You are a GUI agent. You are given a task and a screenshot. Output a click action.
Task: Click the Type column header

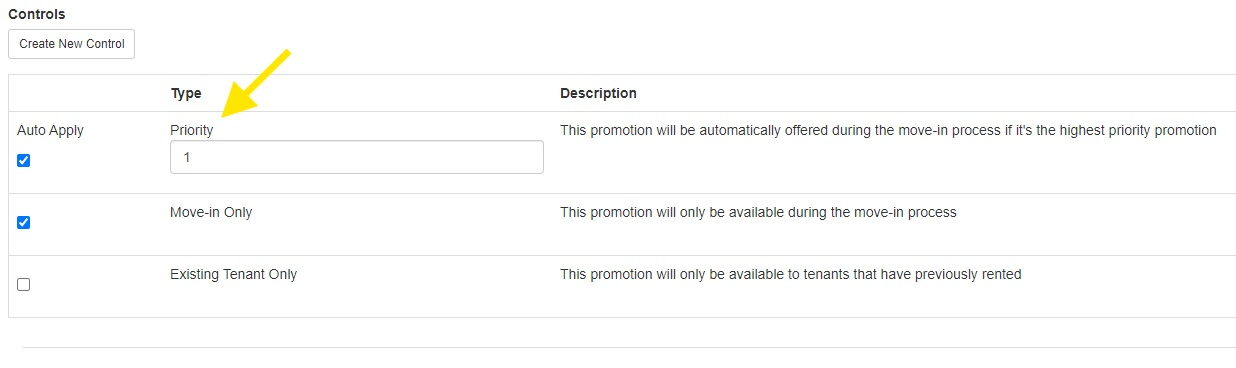tap(186, 93)
